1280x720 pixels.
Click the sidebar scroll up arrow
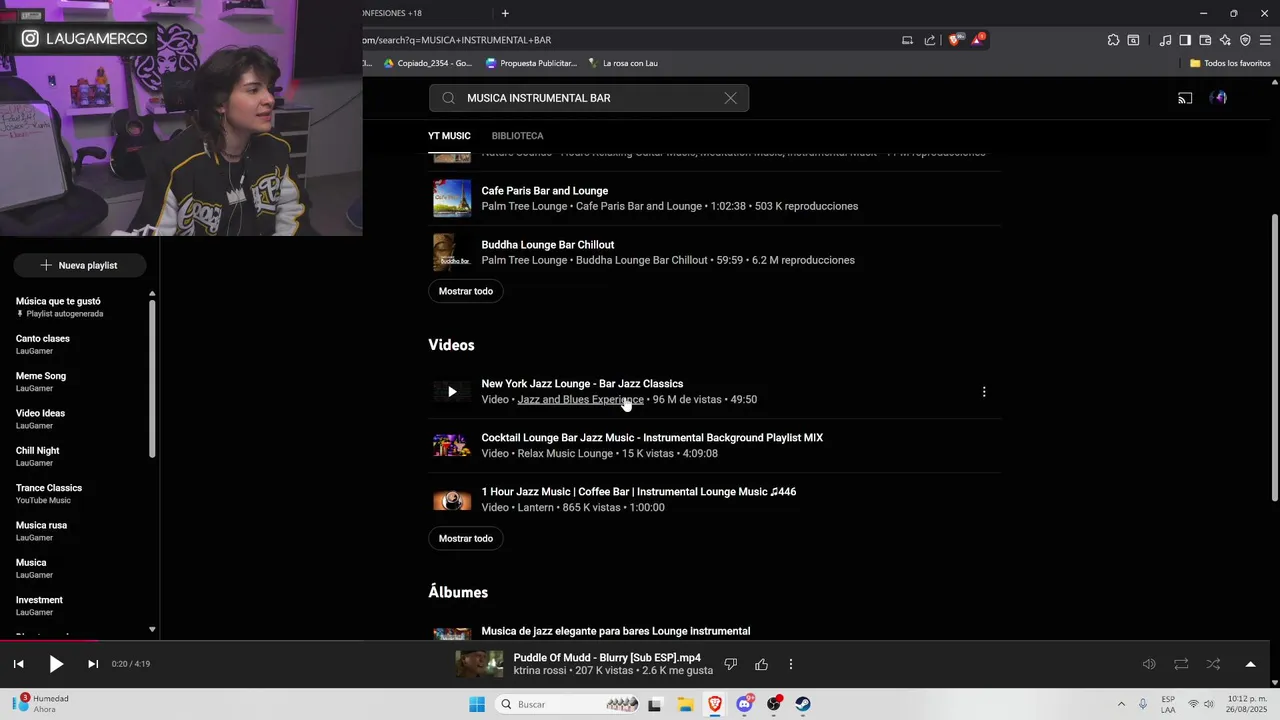(152, 294)
